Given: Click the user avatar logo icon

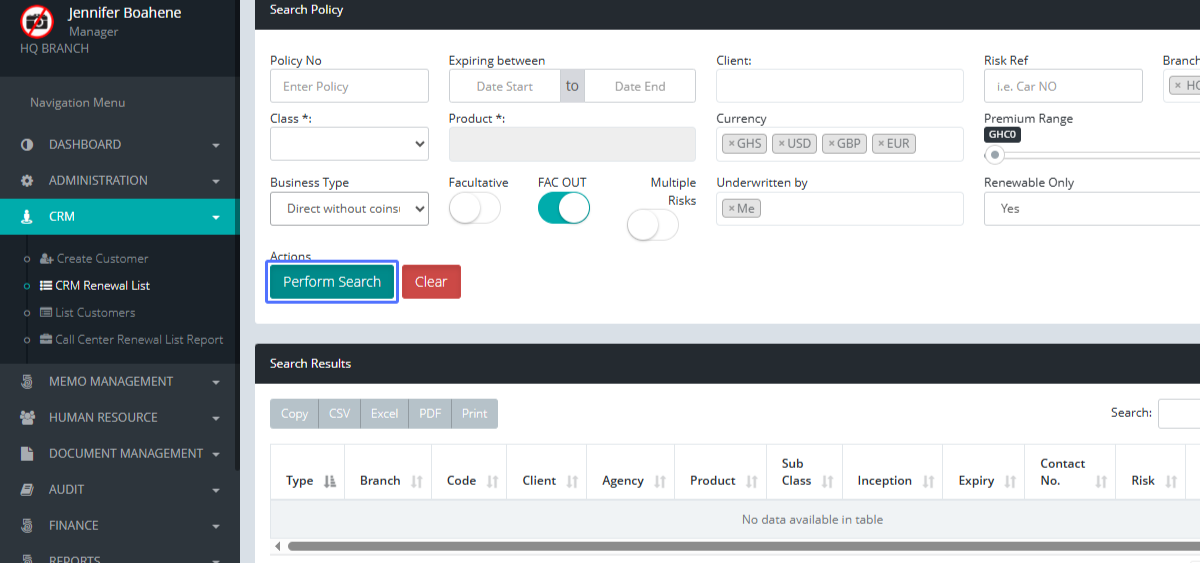Looking at the screenshot, I should pyautogui.click(x=37, y=21).
